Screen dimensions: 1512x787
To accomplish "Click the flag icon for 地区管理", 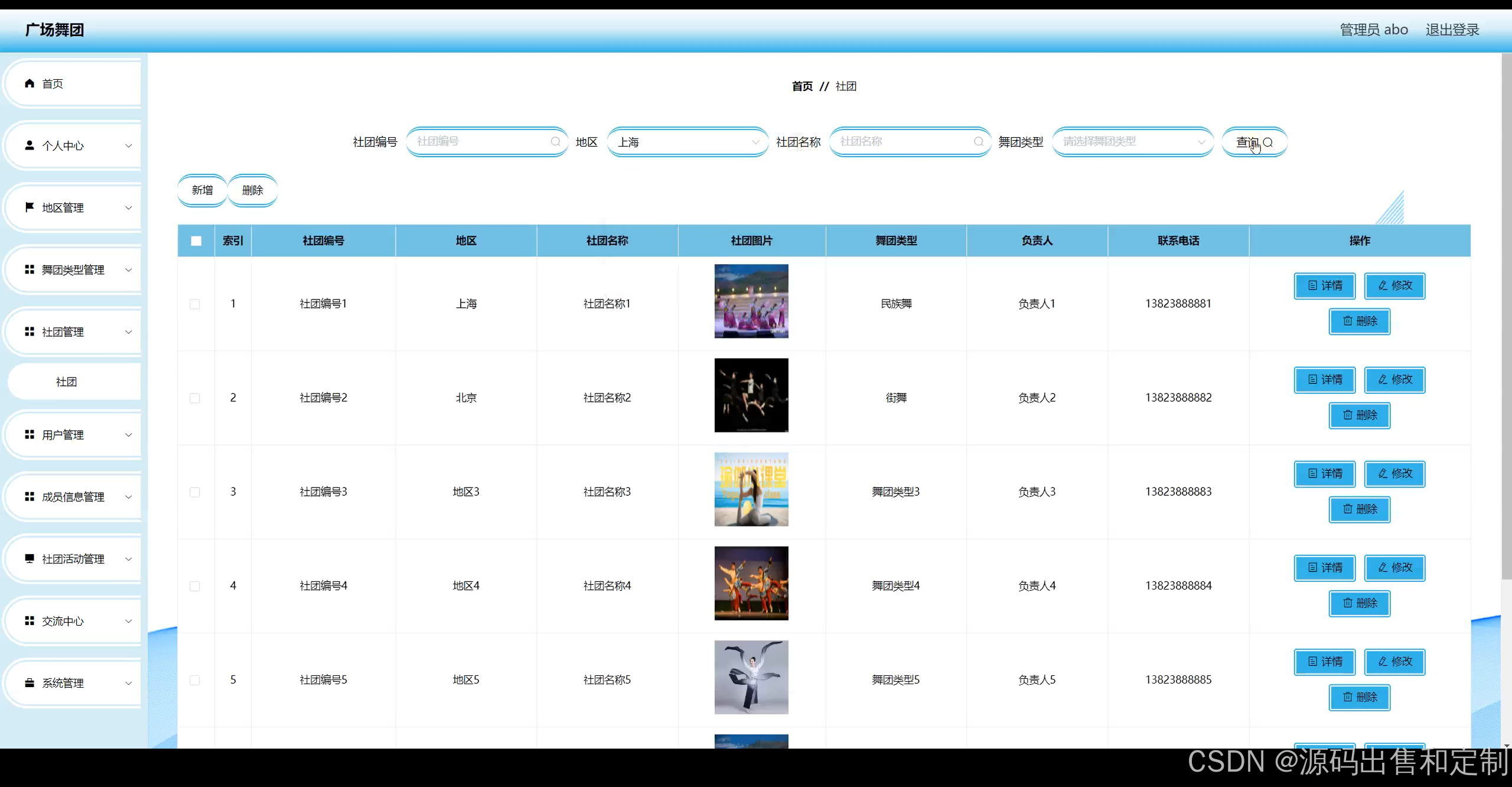I will 30,207.
